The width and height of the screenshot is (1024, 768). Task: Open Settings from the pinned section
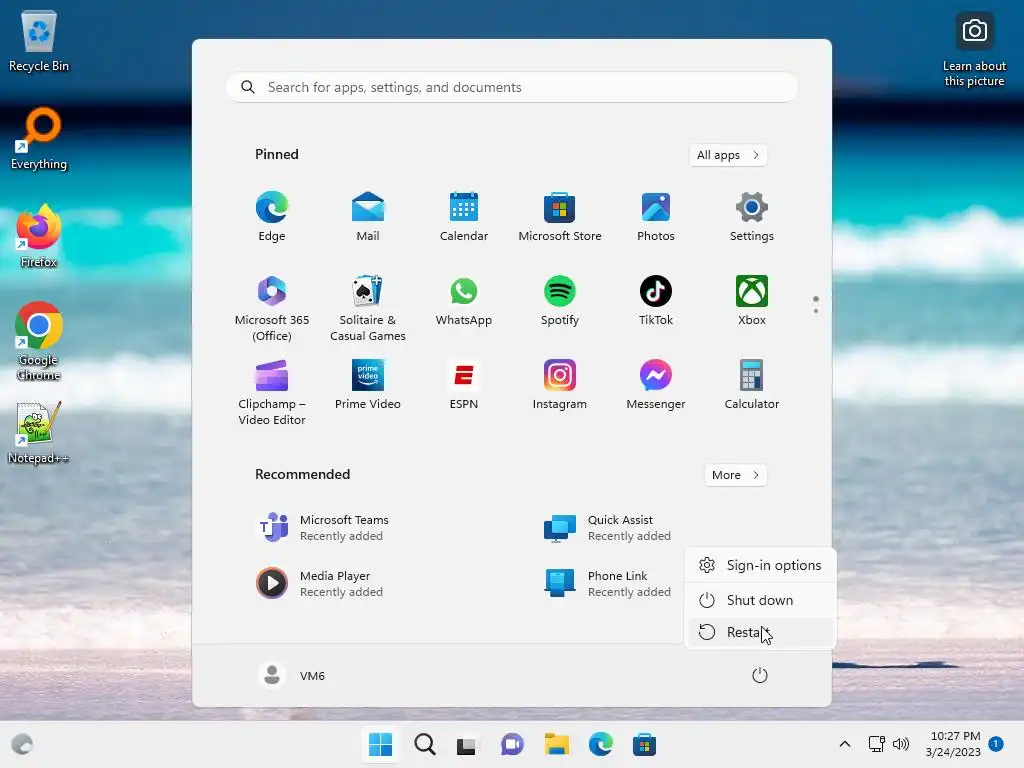pyautogui.click(x=752, y=217)
